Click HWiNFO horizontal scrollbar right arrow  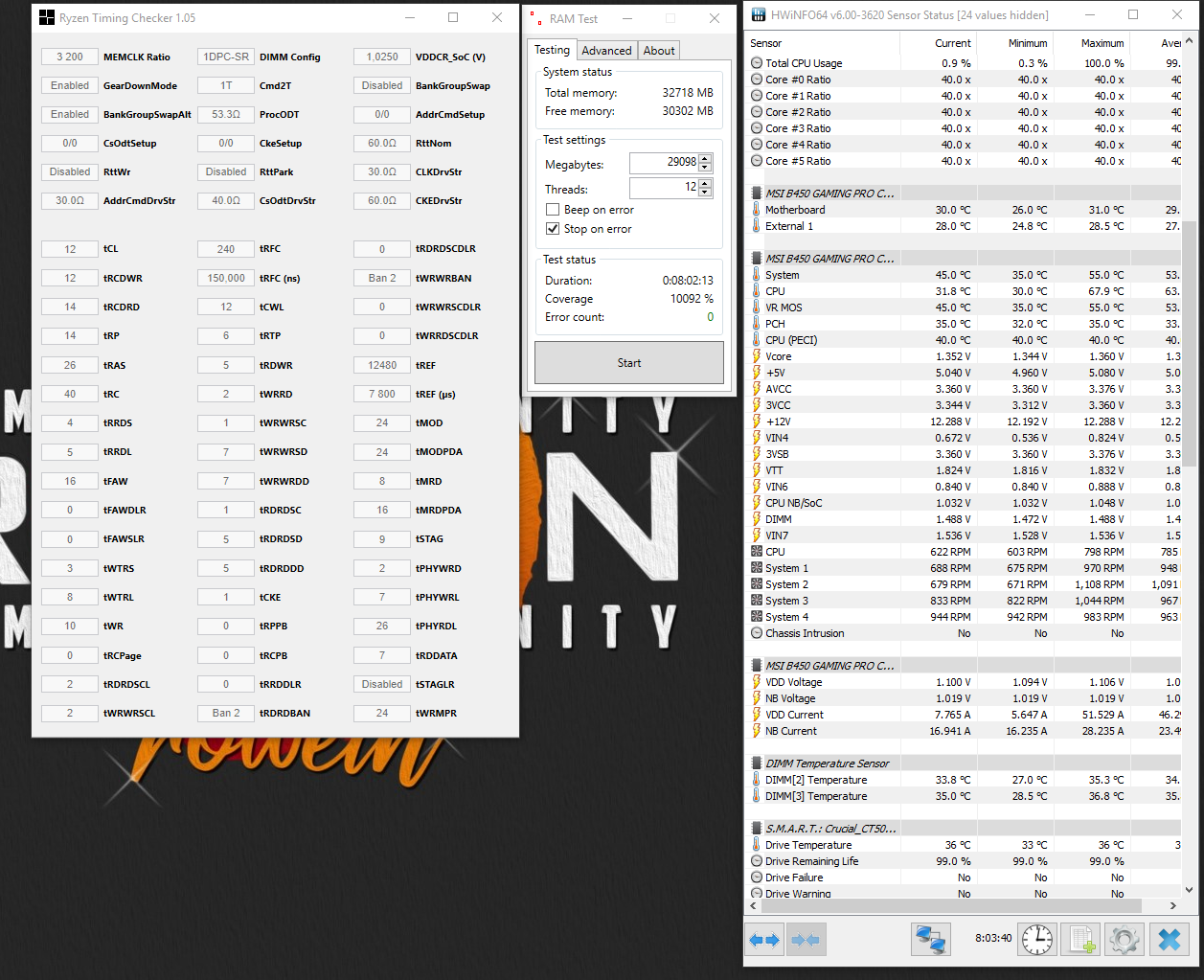coord(1172,905)
